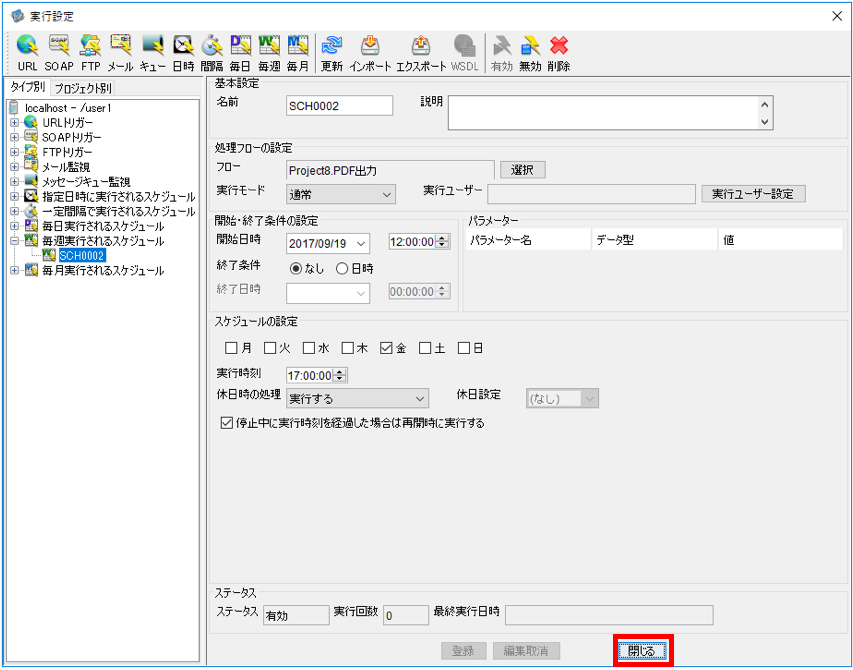This screenshot has height=670, width=853.
Task: Click the インポート import icon
Action: click(370, 53)
